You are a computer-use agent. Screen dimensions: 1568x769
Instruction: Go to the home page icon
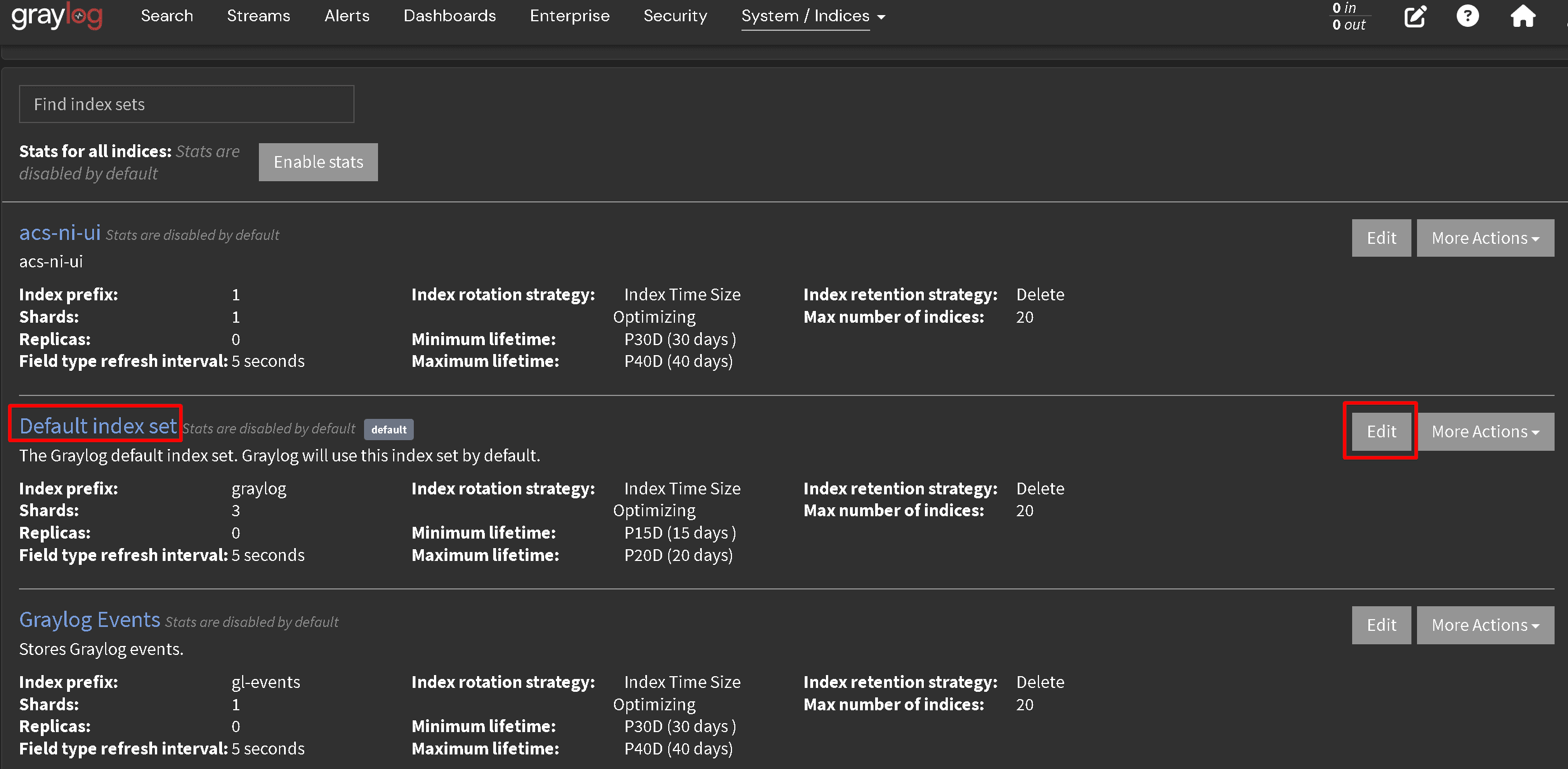(1522, 16)
